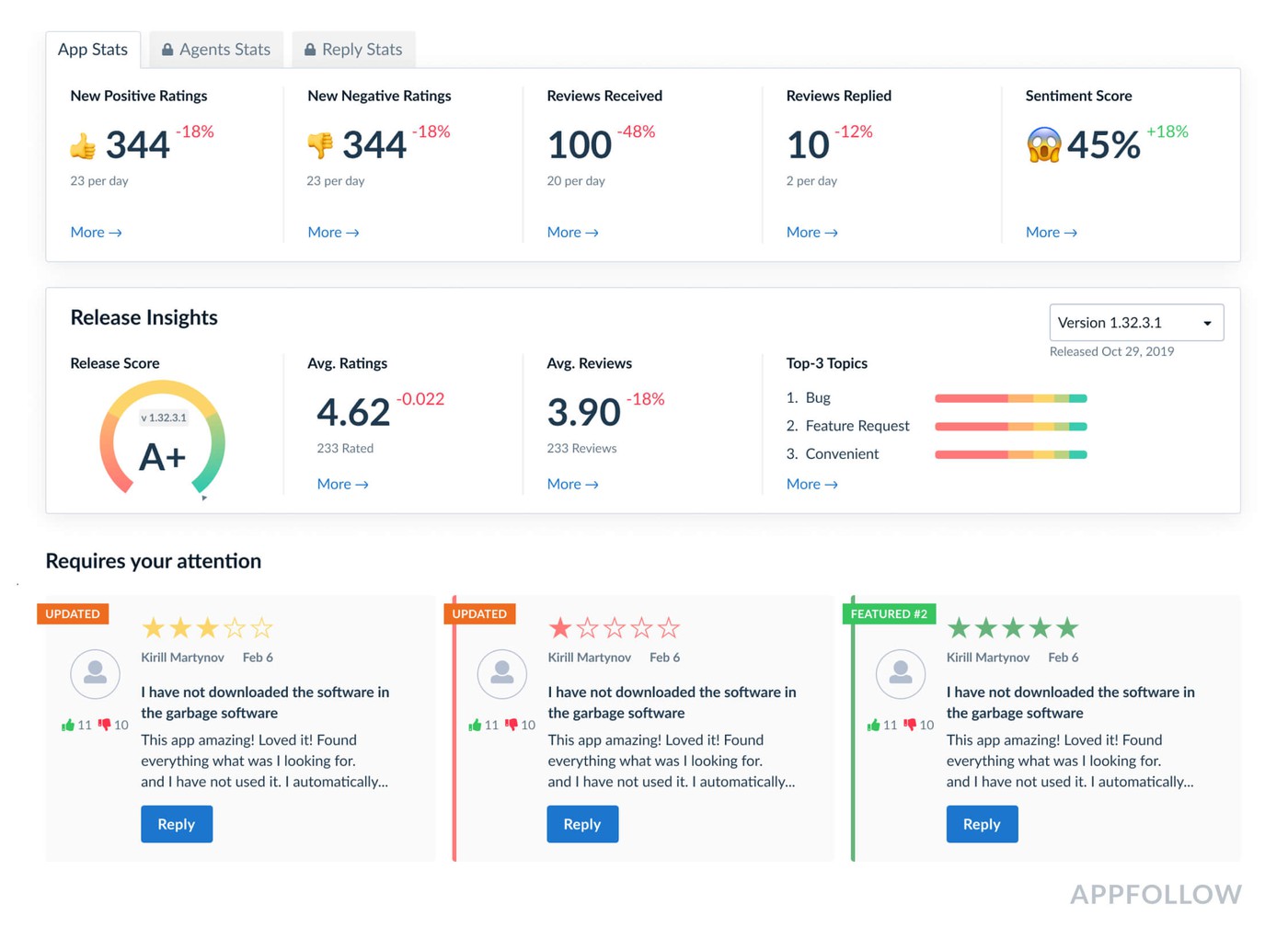Switch to the Reply Stats tab
The image size is (1288, 927).
[x=354, y=50]
